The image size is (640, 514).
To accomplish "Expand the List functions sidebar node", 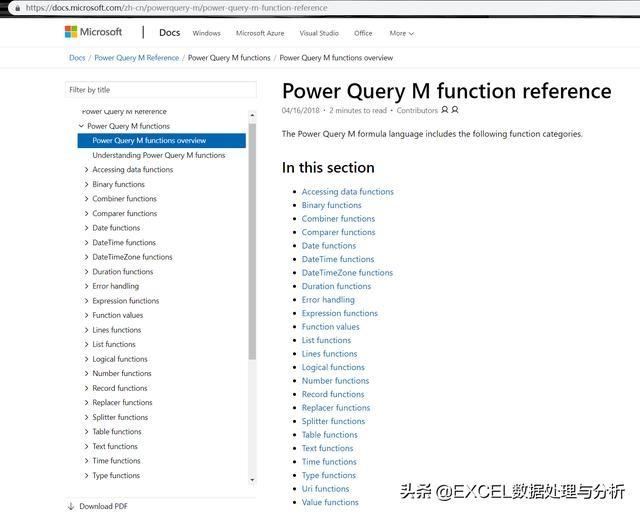I will [86, 344].
